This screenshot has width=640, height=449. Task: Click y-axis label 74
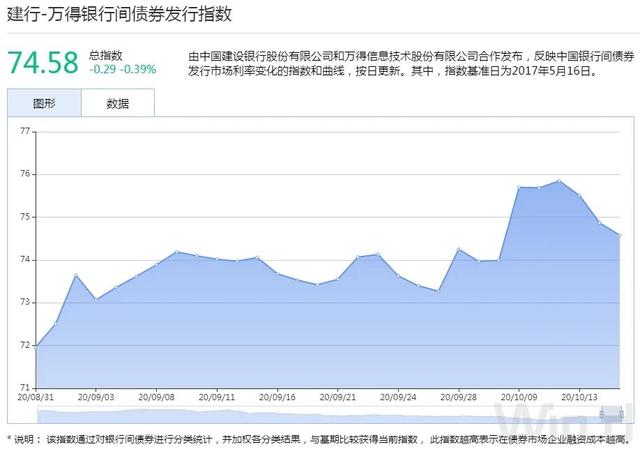(x=25, y=260)
